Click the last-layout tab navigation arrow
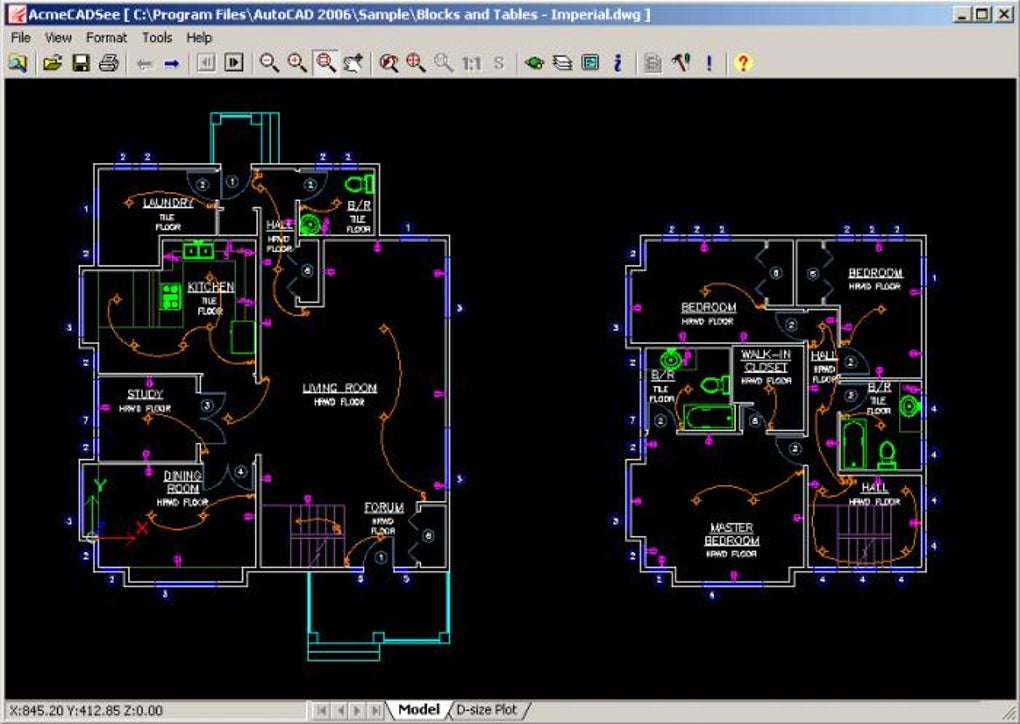Screen dimensions: 1020x724 click(375, 710)
